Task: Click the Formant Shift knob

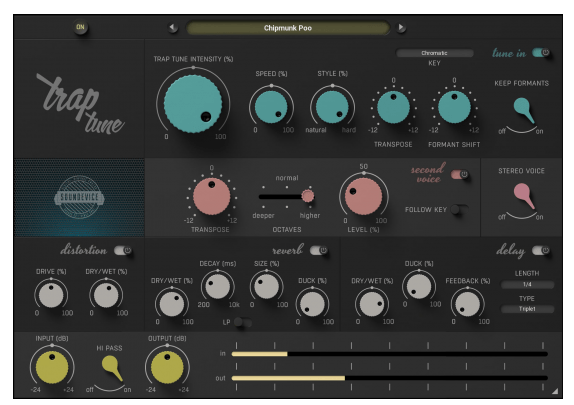Action: [454, 107]
